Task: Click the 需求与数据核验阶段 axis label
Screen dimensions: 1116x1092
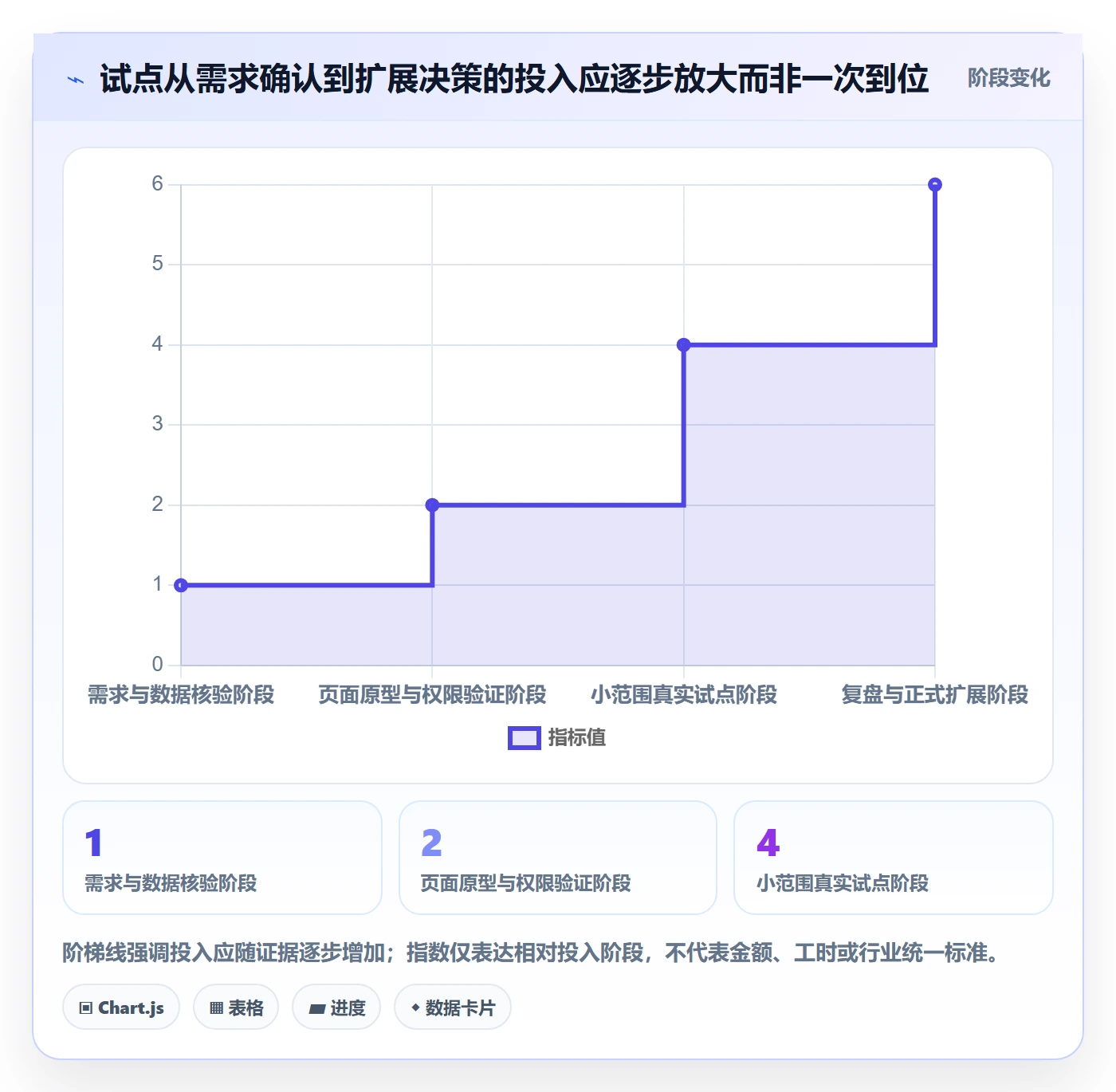Action: point(181,694)
